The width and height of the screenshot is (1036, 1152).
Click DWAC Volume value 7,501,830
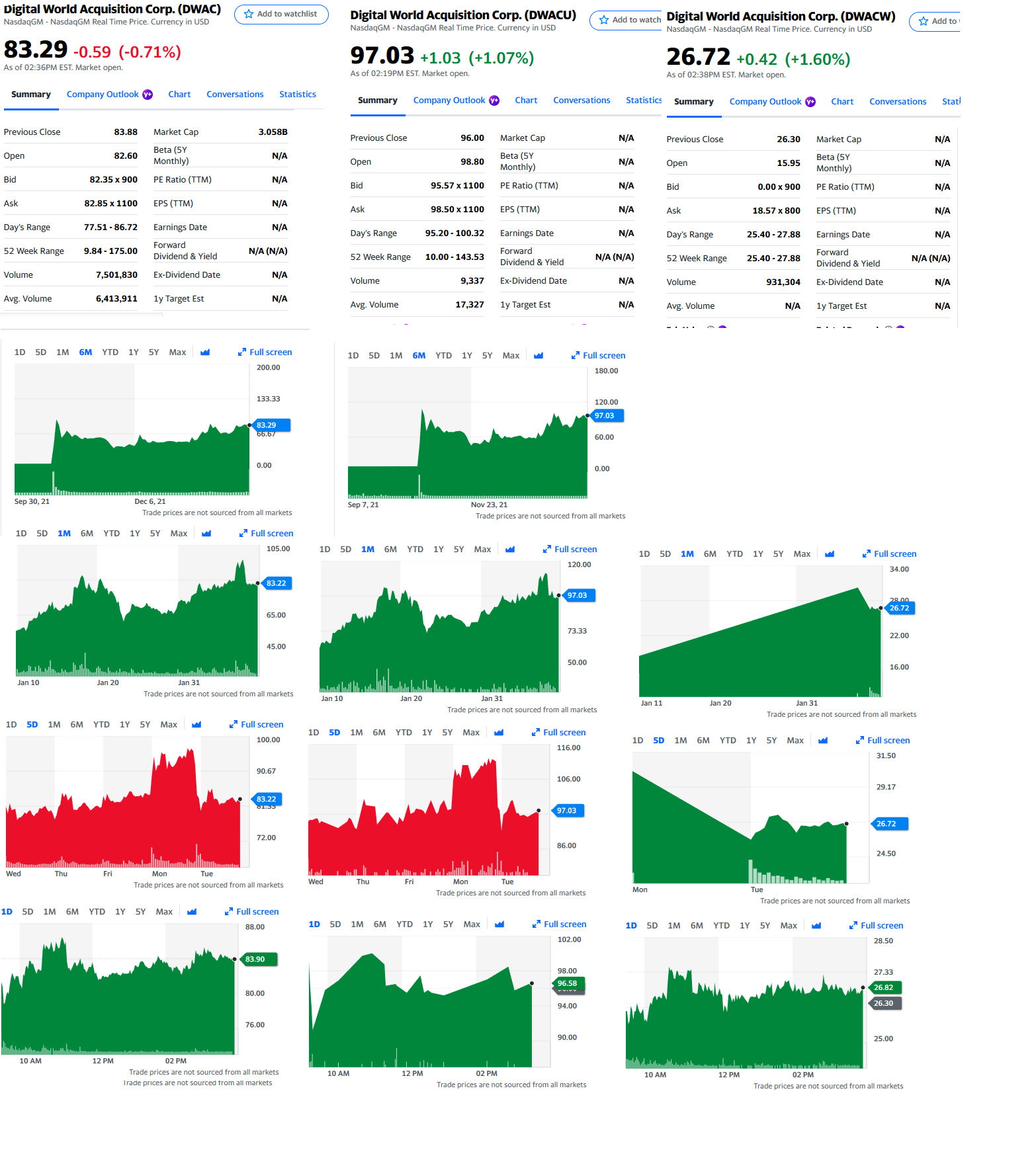point(116,275)
